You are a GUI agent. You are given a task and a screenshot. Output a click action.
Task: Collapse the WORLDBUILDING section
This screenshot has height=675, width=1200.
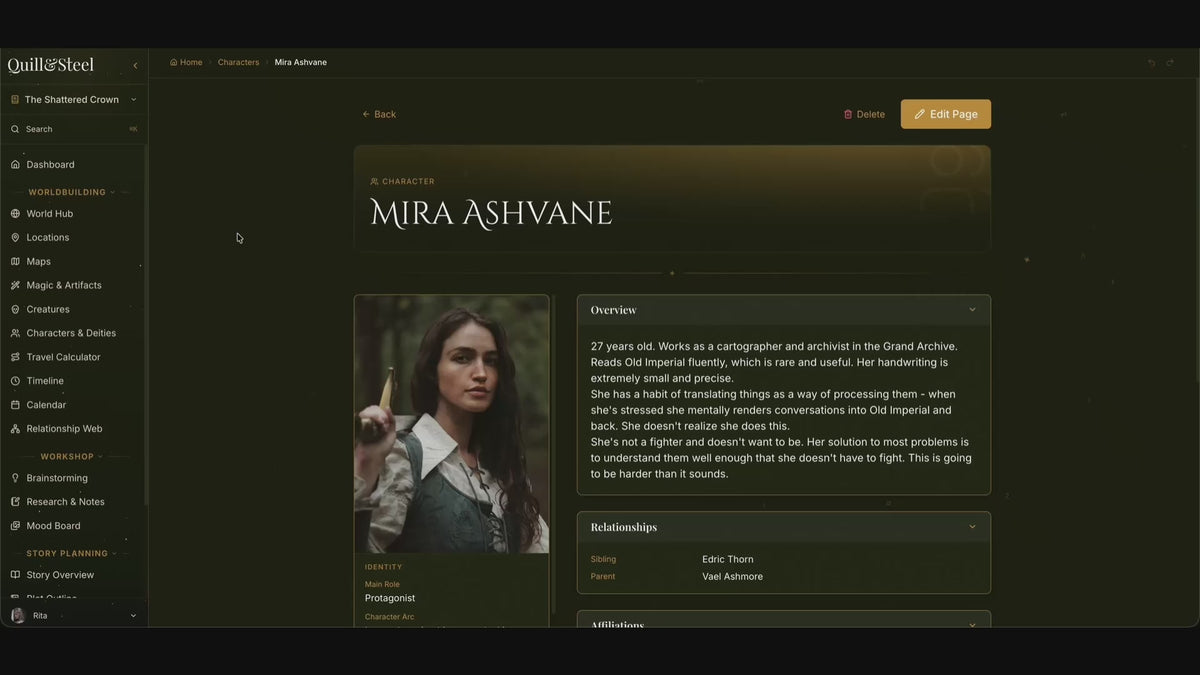pyautogui.click(x=71, y=192)
